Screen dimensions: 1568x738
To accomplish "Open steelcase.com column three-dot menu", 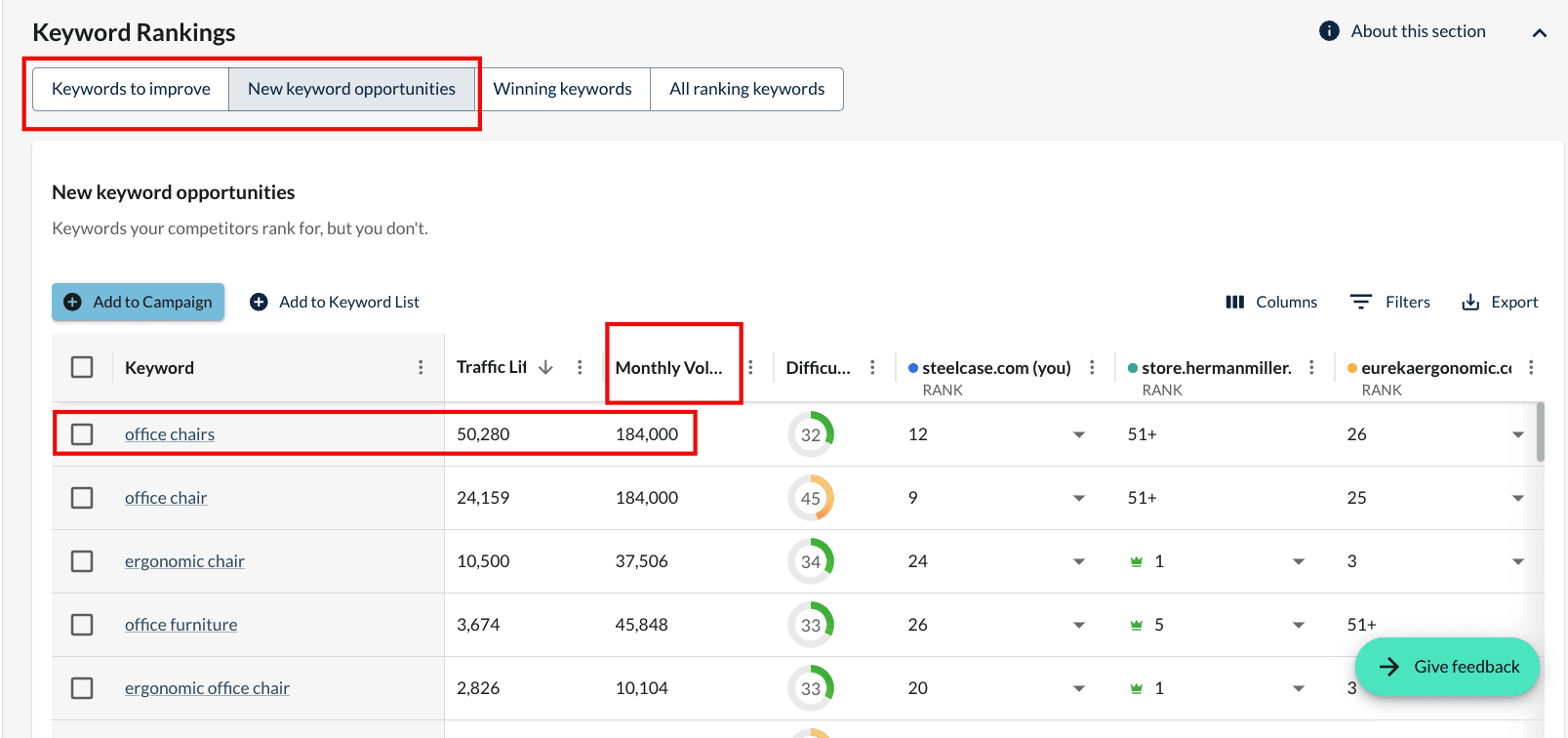I will click(1092, 368).
